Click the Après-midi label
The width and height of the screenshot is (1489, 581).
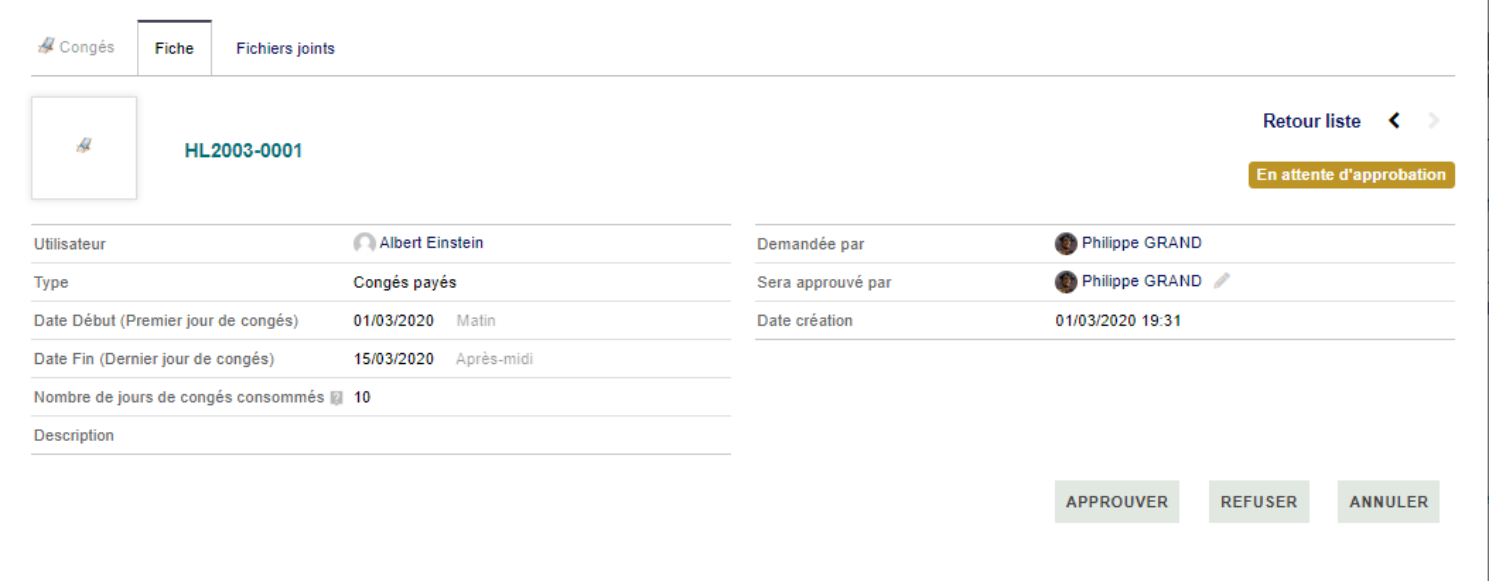click(494, 358)
